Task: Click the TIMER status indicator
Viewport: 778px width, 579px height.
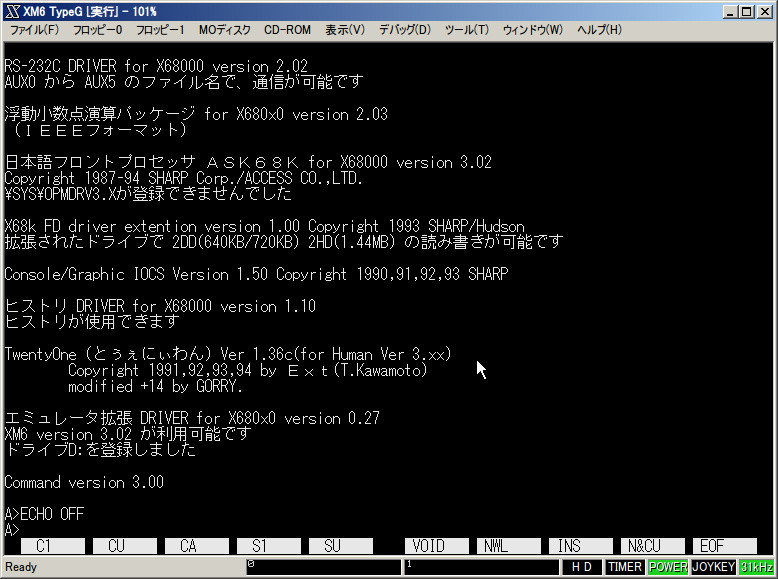Action: click(x=625, y=567)
